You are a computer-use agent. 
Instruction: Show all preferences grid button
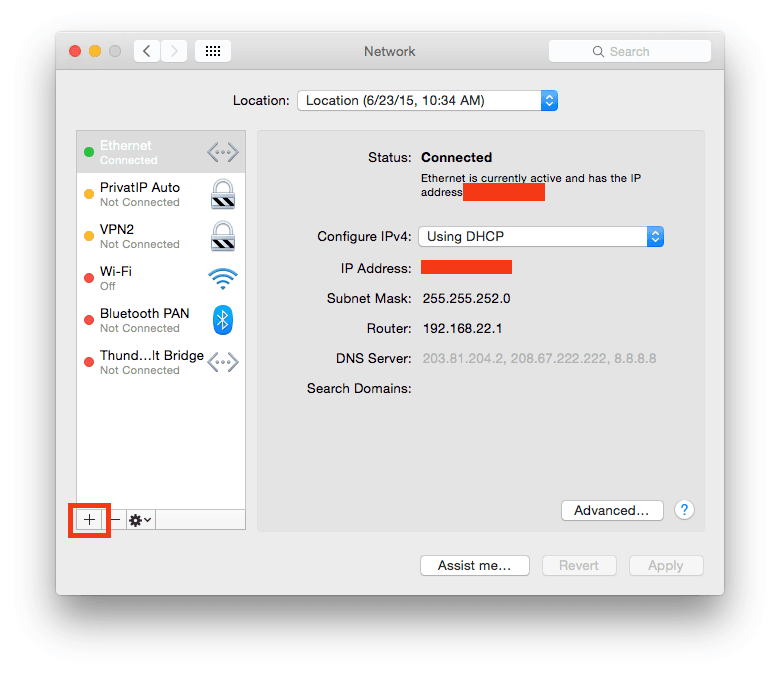point(213,51)
